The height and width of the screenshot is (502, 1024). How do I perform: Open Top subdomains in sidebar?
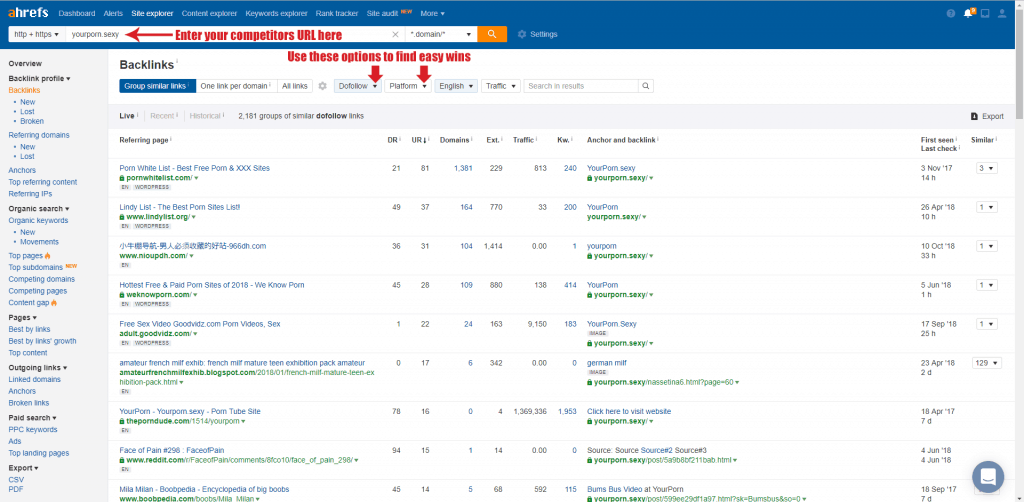pos(35,268)
